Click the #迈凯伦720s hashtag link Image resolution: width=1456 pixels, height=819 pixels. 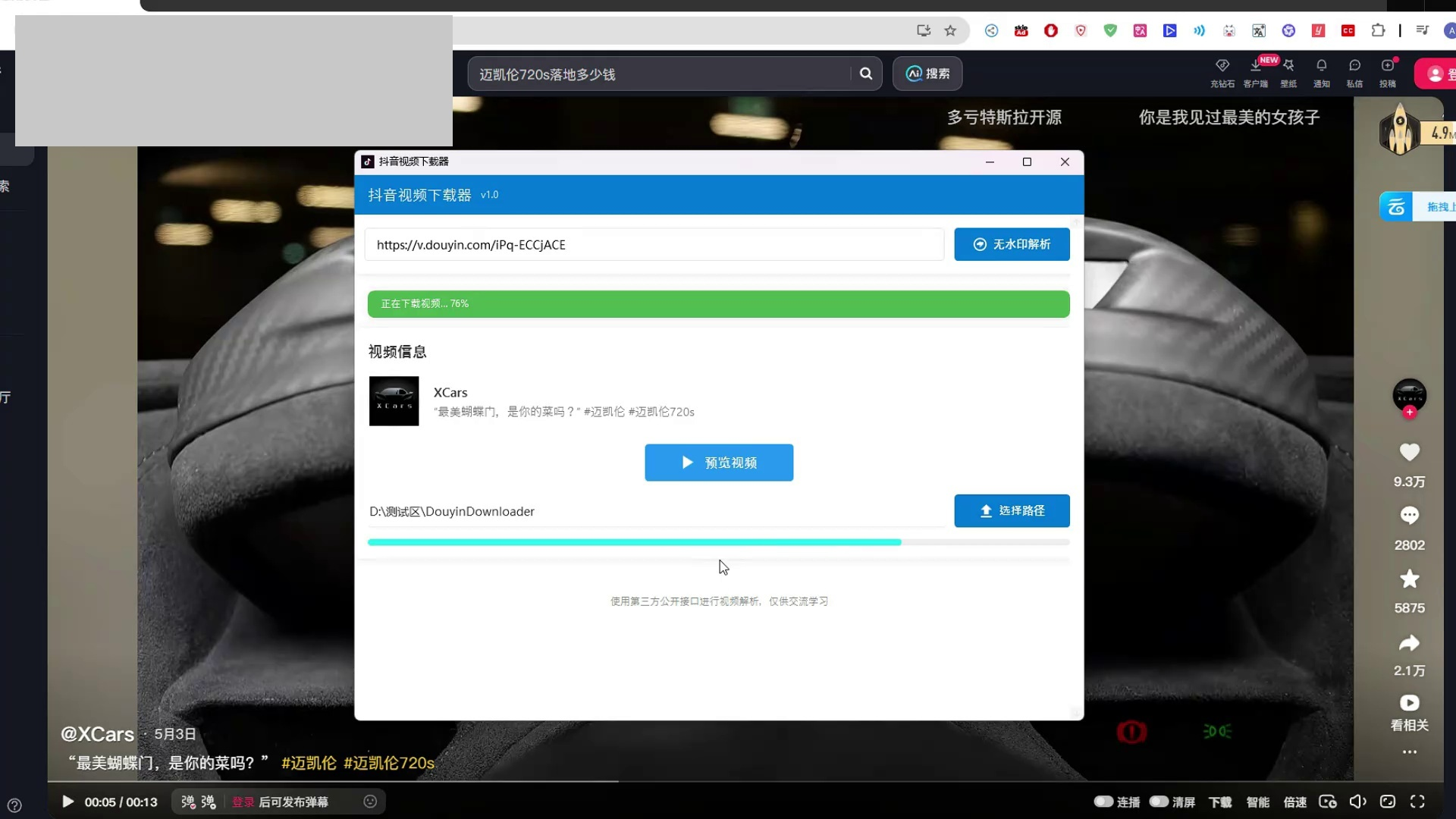coord(389,763)
